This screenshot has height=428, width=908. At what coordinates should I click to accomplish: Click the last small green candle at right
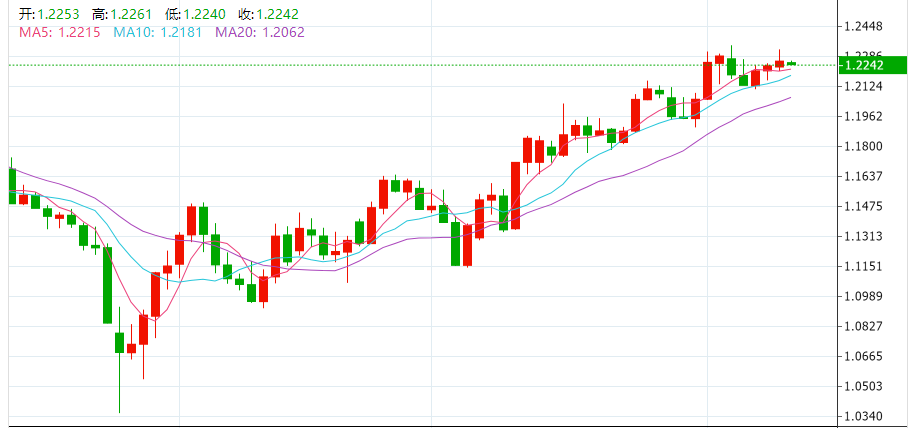click(792, 63)
